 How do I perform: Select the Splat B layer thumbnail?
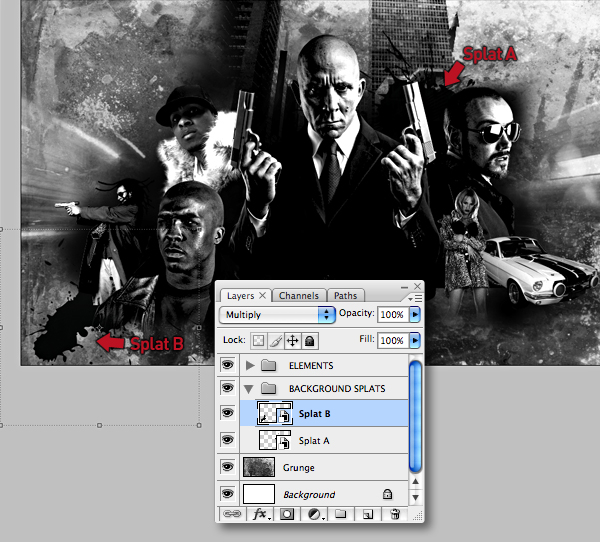tap(274, 413)
